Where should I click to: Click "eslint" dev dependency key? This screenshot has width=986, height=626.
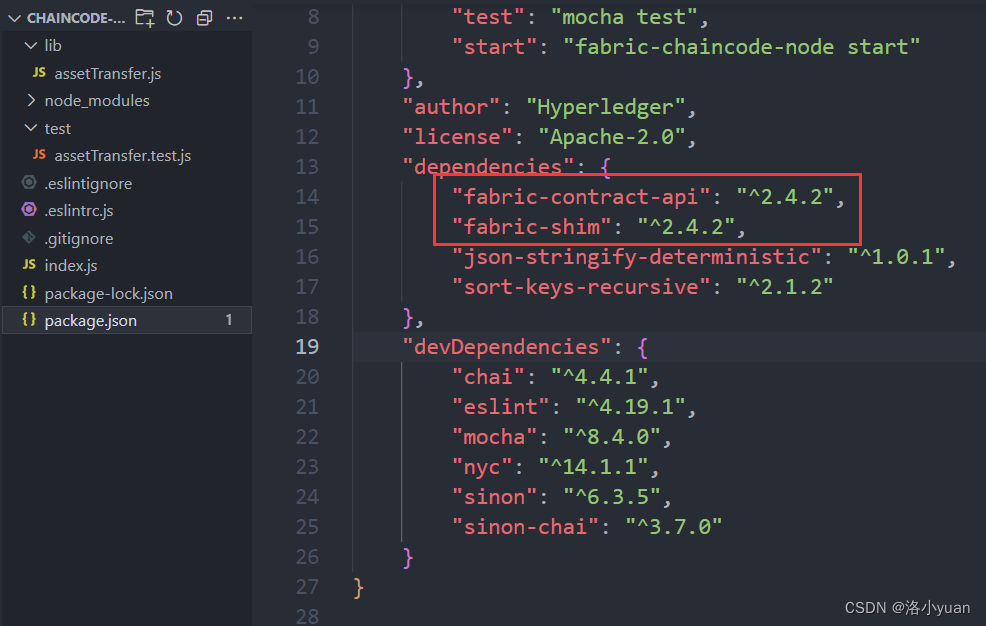coord(501,407)
